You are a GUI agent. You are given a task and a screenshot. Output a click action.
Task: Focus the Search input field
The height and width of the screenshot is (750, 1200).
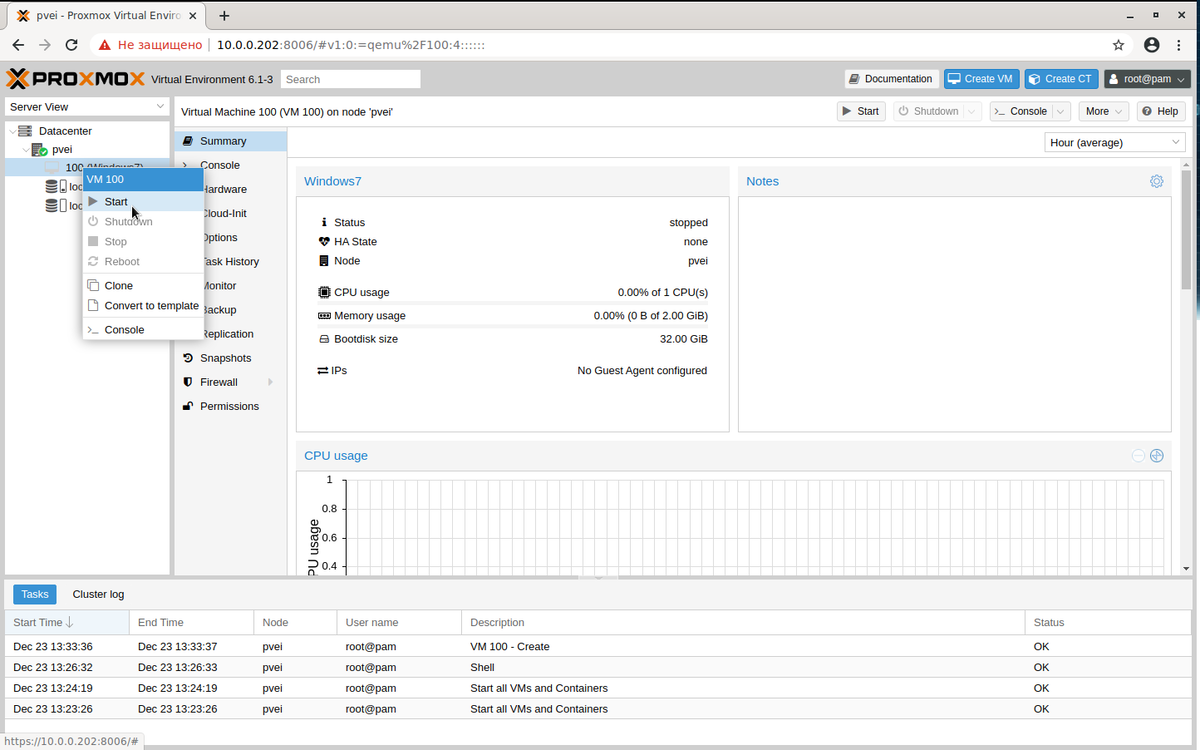click(350, 79)
